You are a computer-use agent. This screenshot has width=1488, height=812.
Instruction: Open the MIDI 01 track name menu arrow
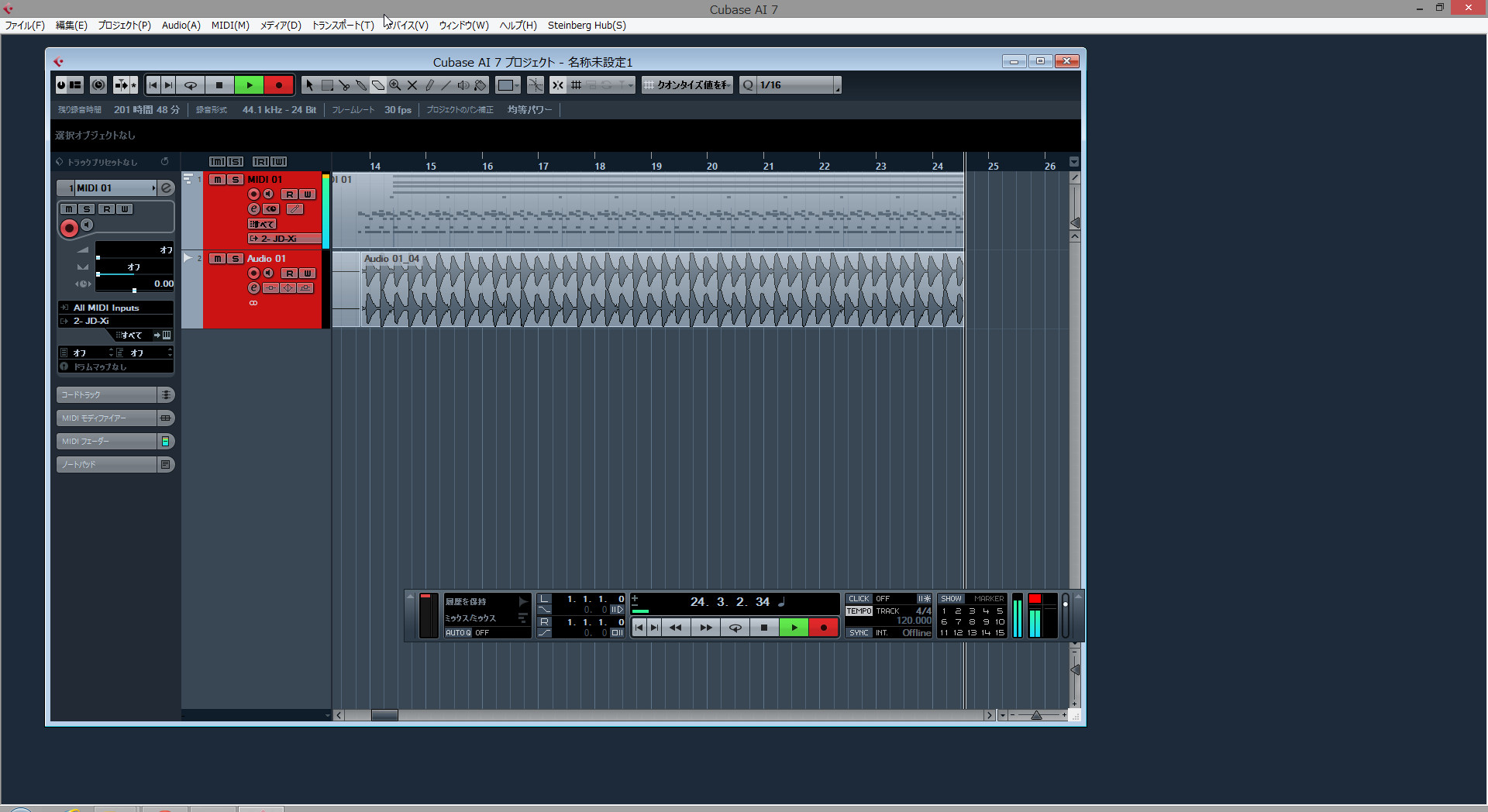click(153, 188)
